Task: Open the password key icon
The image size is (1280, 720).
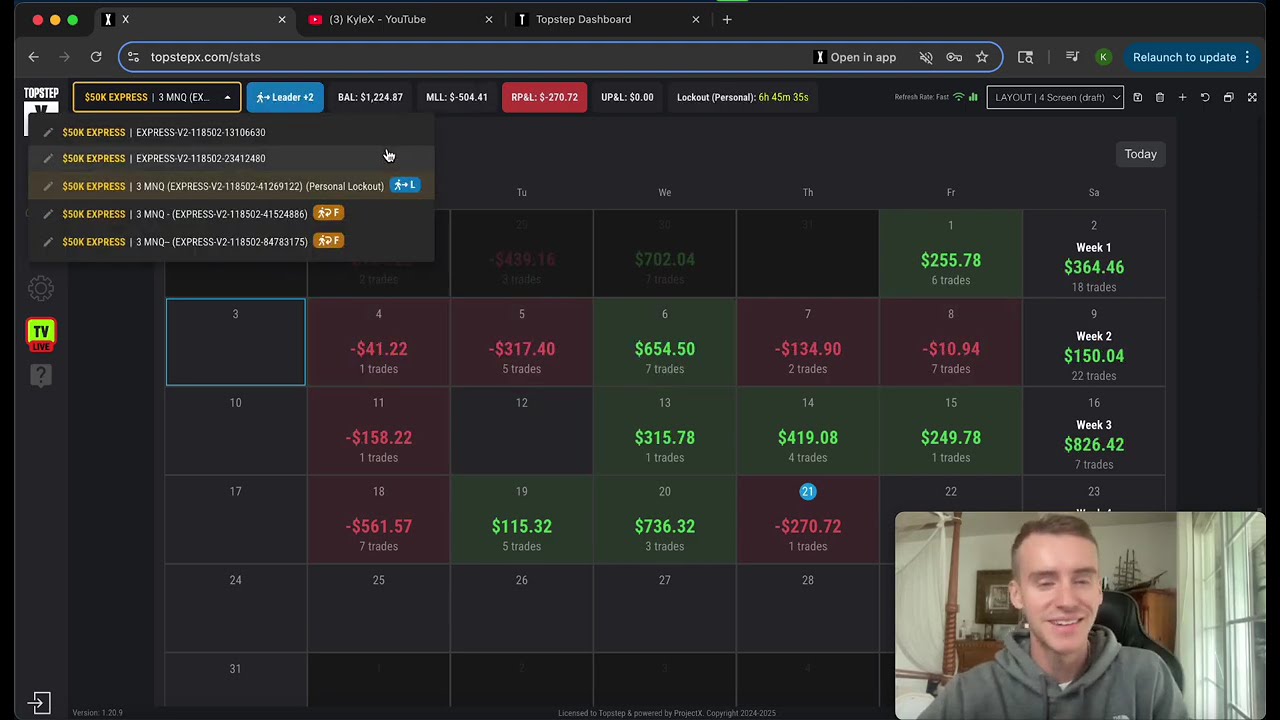Action: click(x=954, y=57)
